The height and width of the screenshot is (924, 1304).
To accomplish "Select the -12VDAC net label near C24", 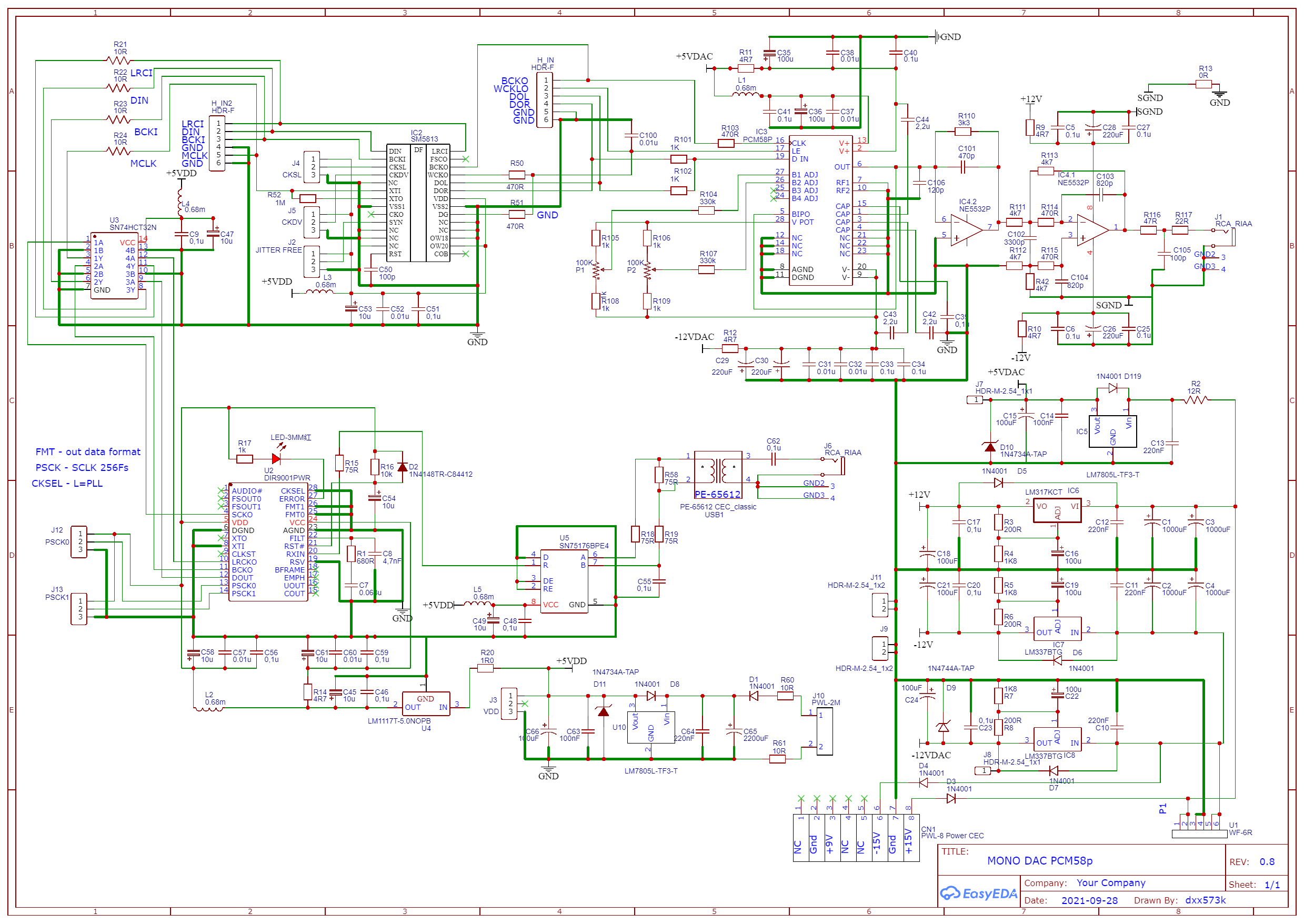I will pyautogui.click(x=931, y=756).
